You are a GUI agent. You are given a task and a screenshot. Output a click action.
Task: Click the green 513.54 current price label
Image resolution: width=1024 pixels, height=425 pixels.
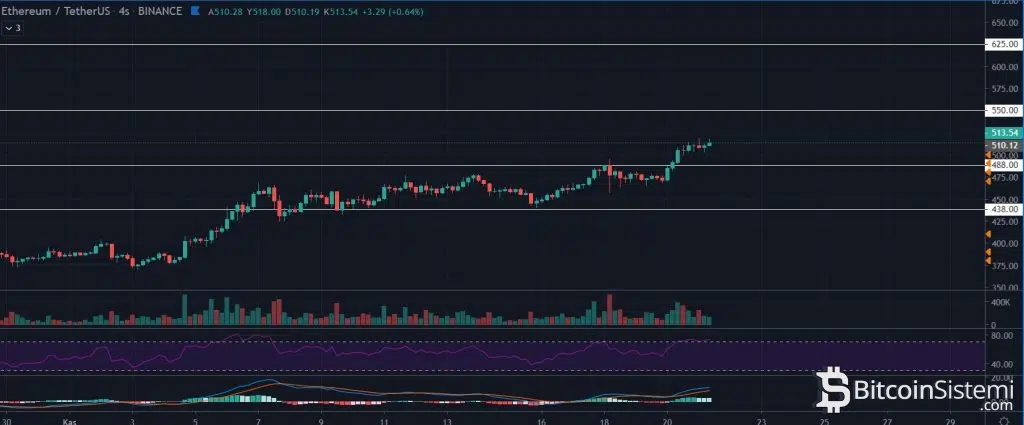point(1003,132)
